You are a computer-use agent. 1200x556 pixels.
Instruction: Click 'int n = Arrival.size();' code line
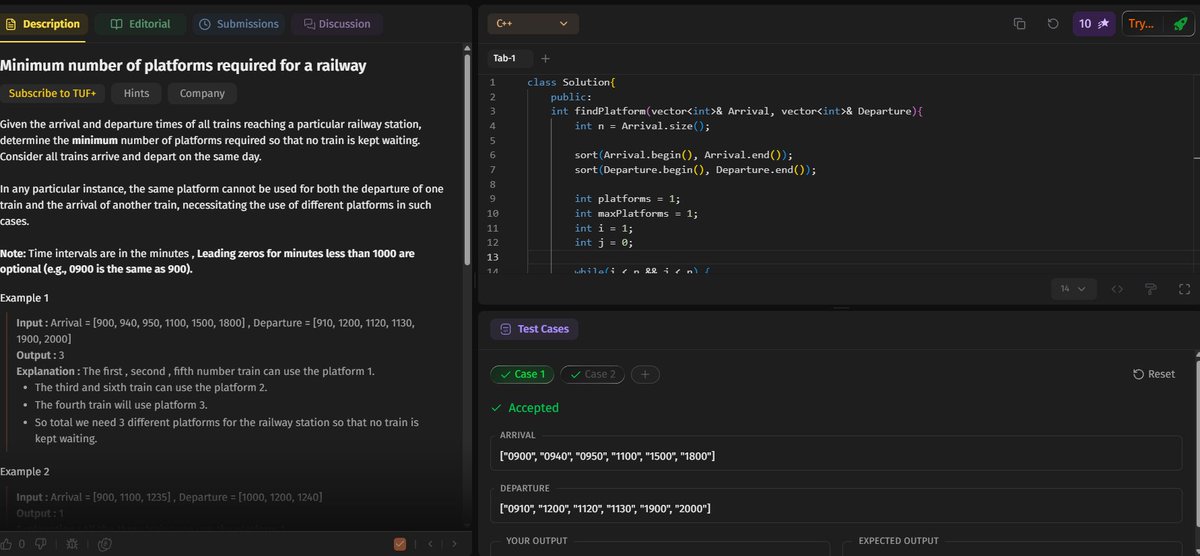(x=642, y=126)
